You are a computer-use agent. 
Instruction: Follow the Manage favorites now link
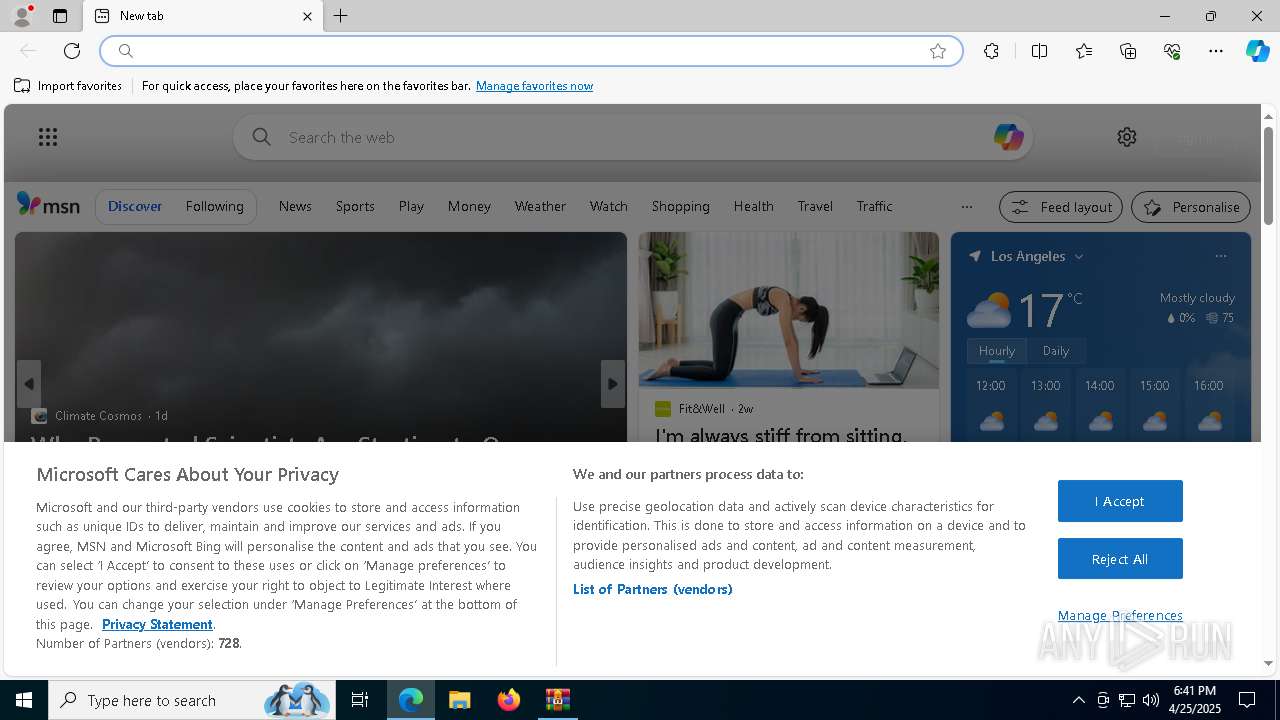pyautogui.click(x=534, y=86)
